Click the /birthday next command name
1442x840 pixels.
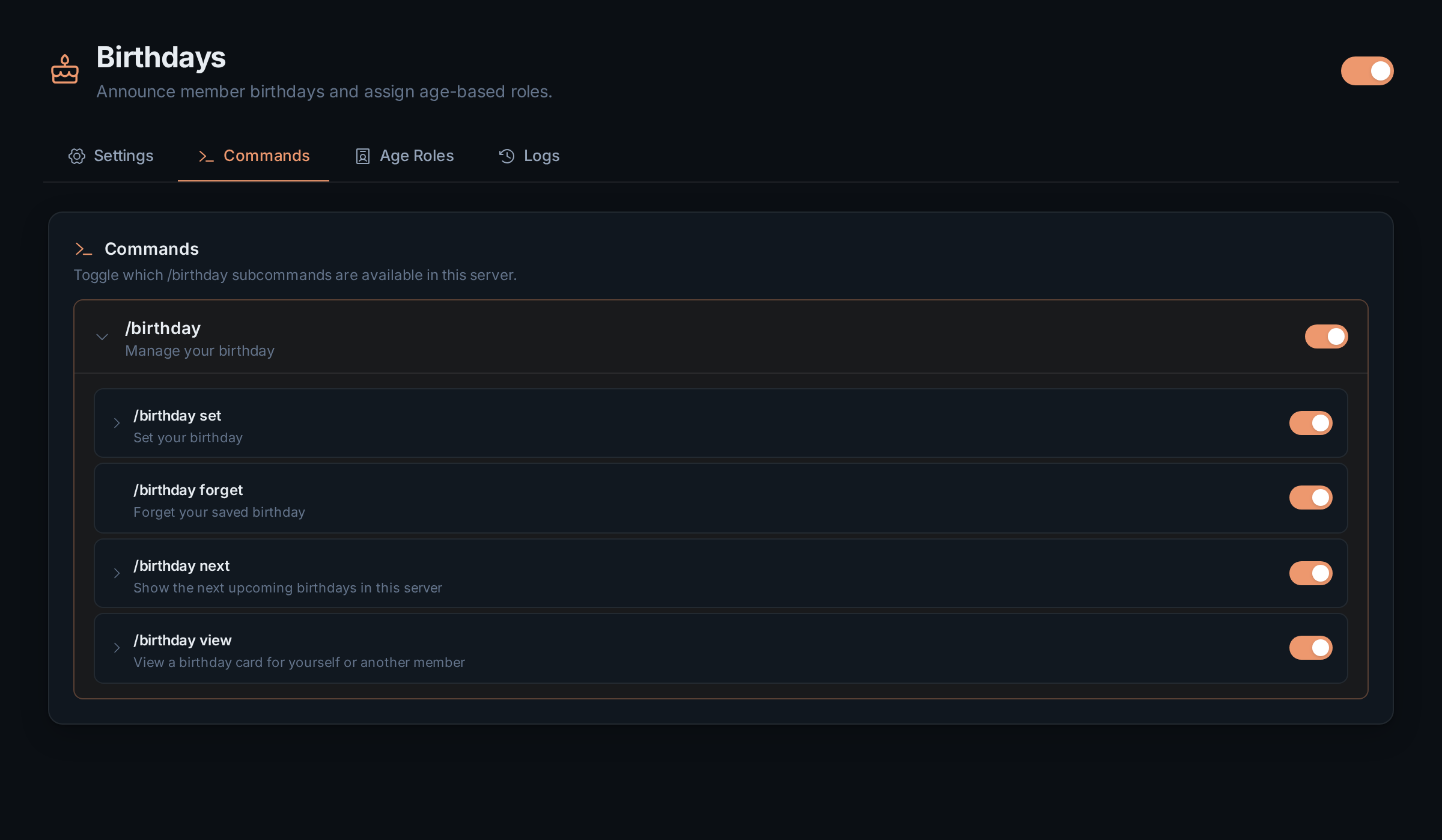pos(181,566)
